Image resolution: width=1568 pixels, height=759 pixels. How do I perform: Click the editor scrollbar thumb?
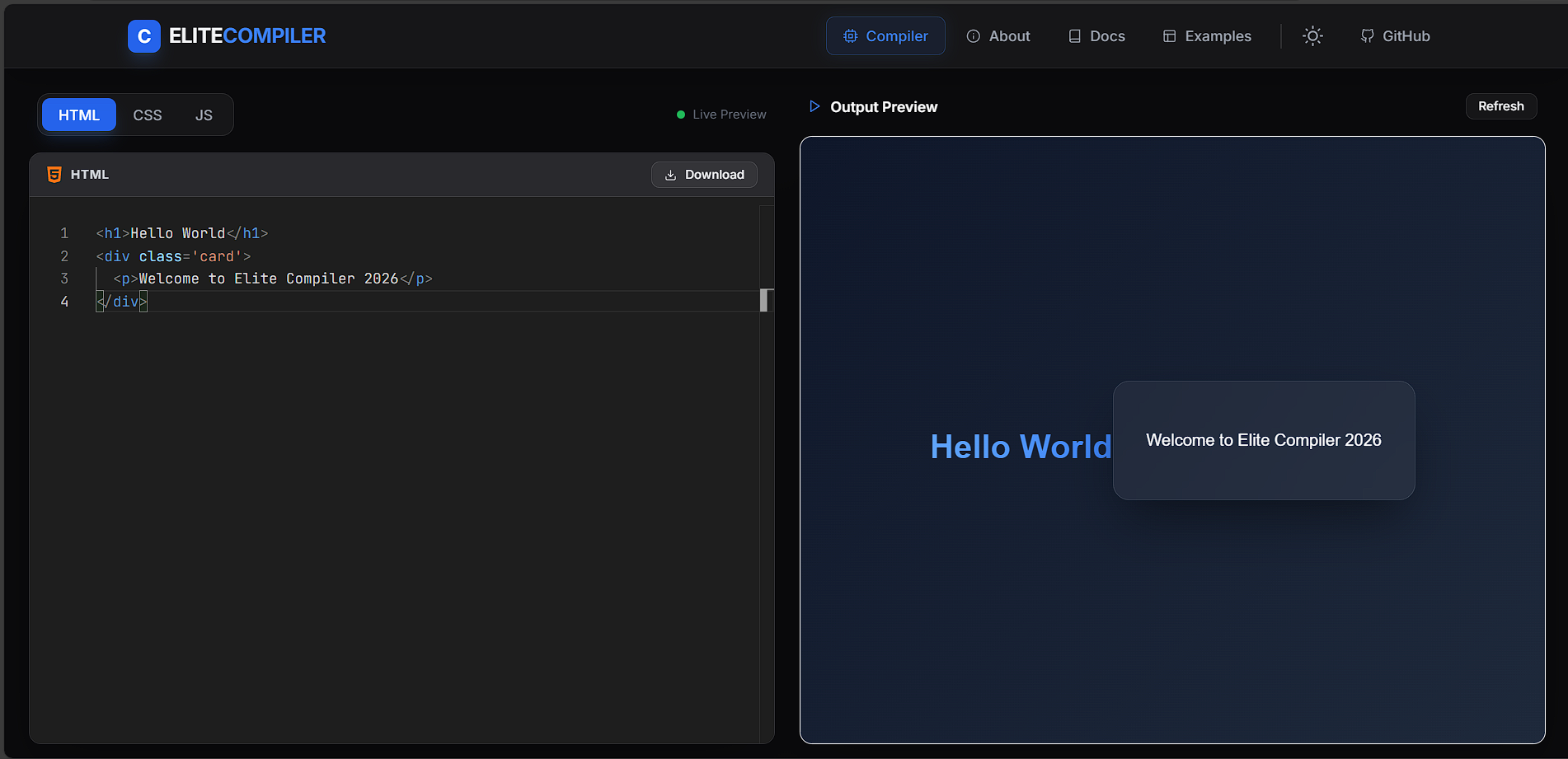point(765,301)
